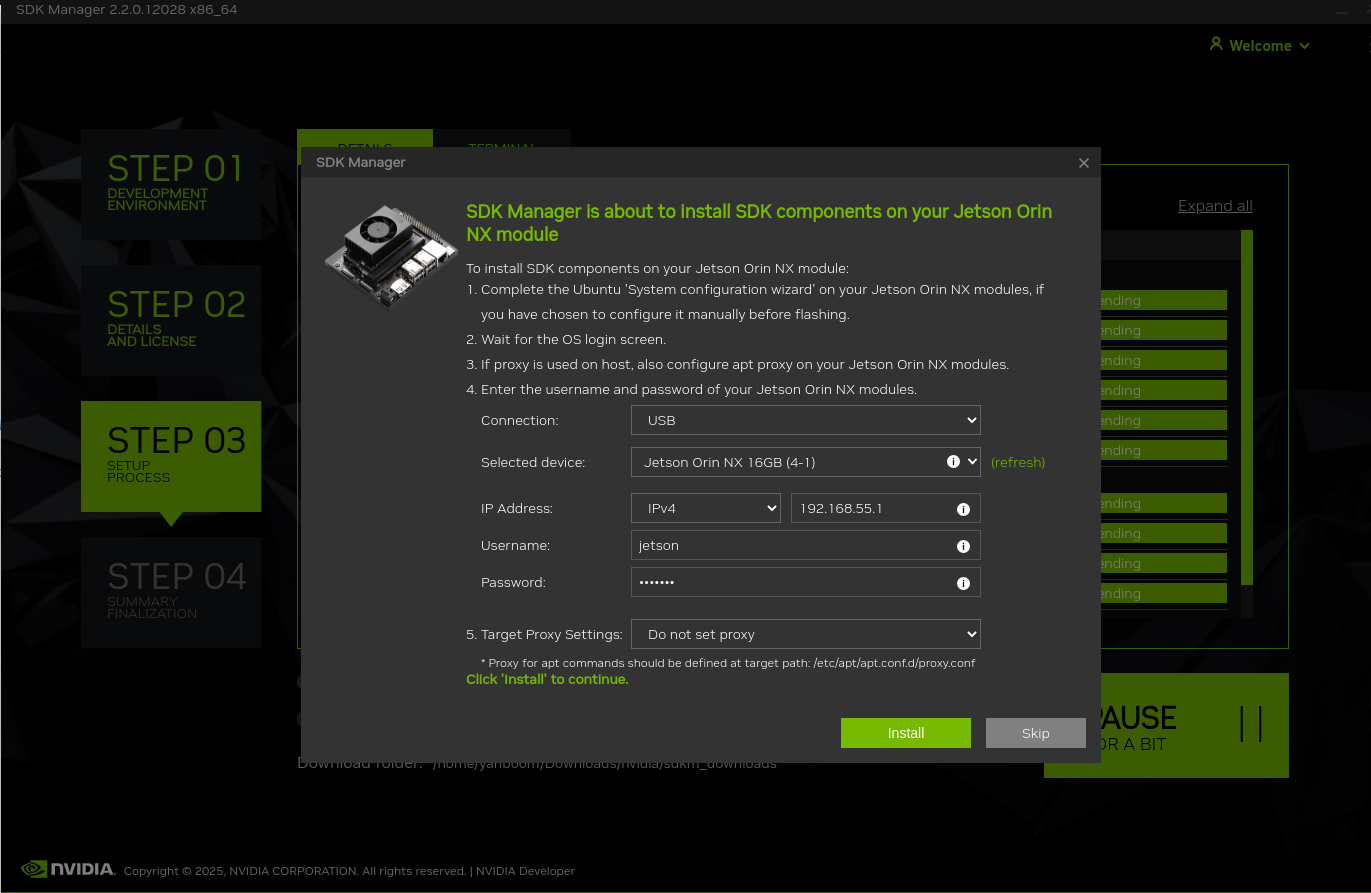Click the Username input field
The width and height of the screenshot is (1371, 893).
click(x=790, y=546)
